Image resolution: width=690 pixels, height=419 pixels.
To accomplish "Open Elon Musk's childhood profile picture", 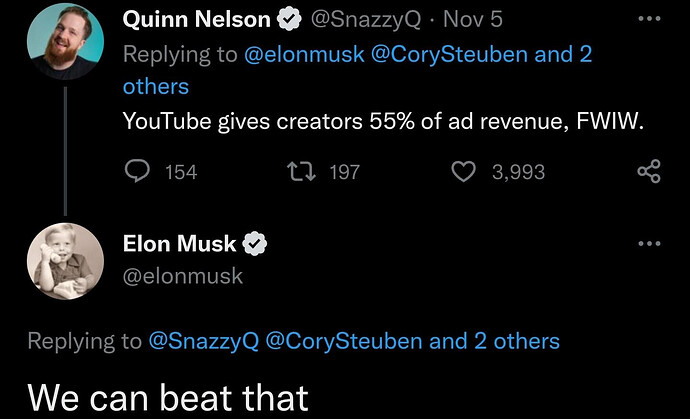I will pos(65,261).
